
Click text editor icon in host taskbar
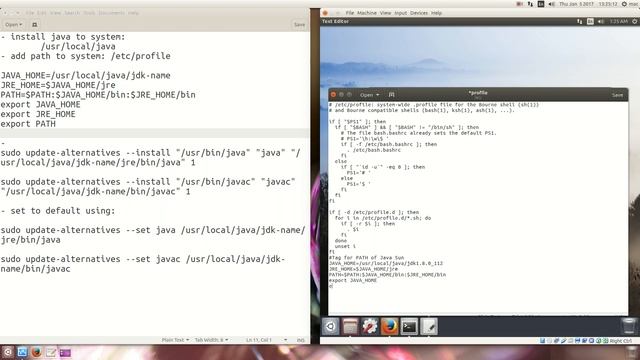(51, 352)
